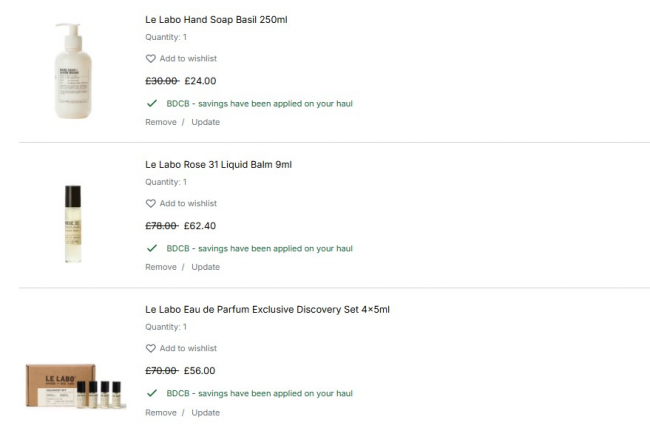Click green checkmark beside Discovery Set savings

(152, 393)
